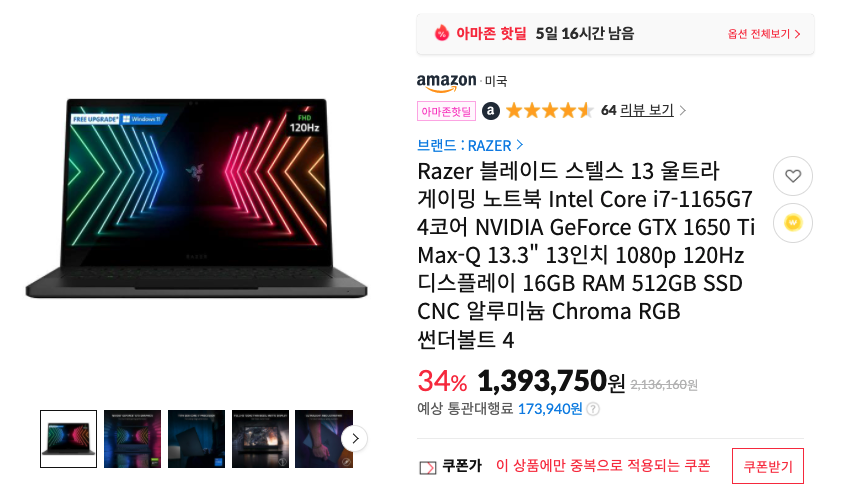852x493 pixels.
Task: Open 64 리뷰 보기 reviews link
Action: [x=643, y=110]
